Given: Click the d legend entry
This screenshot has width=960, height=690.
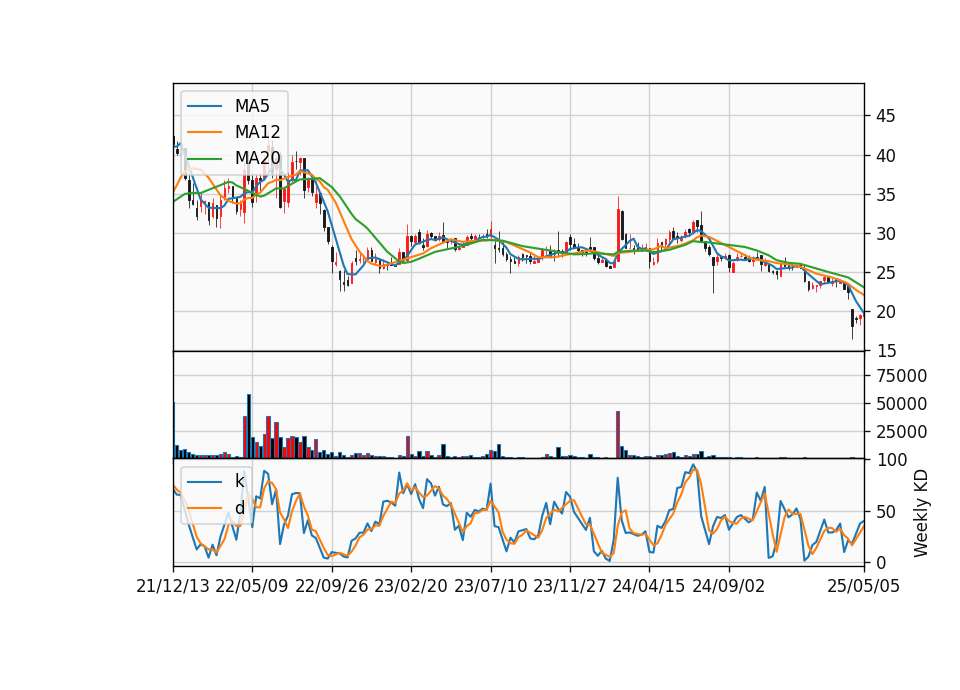Looking at the screenshot, I should click(239, 508).
